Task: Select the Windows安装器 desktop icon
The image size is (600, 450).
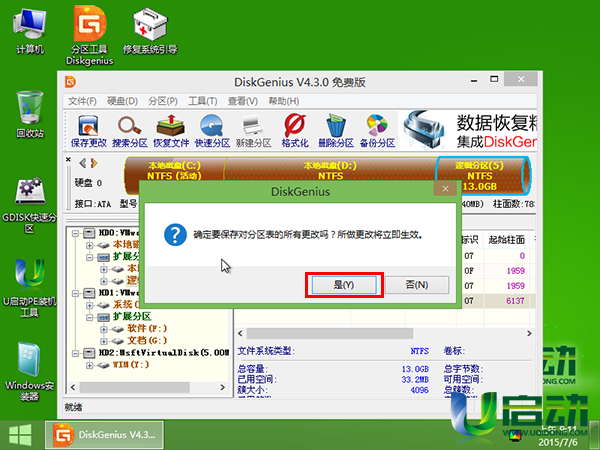Action: click(x=29, y=372)
